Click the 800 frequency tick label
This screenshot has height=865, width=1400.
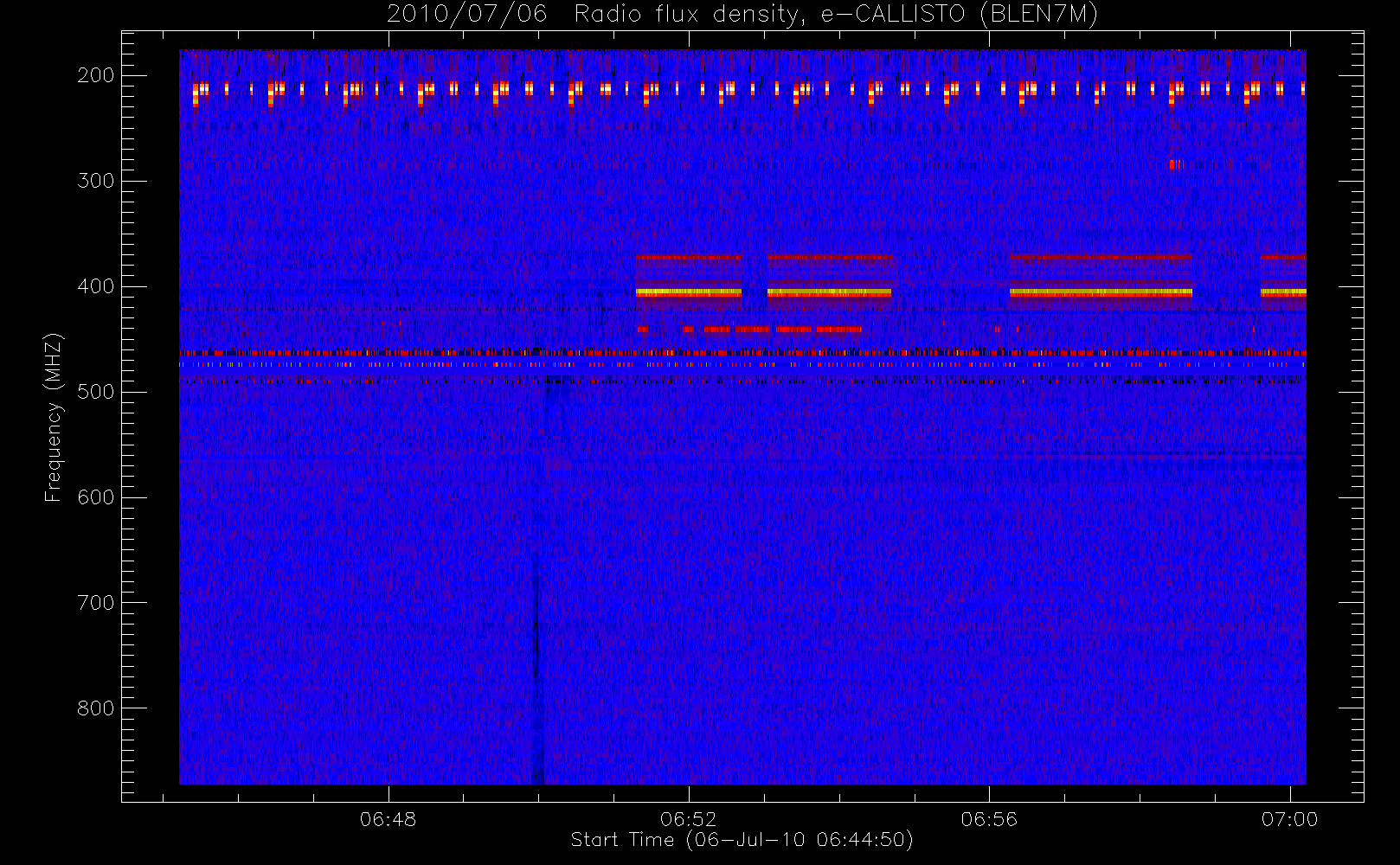[x=95, y=708]
